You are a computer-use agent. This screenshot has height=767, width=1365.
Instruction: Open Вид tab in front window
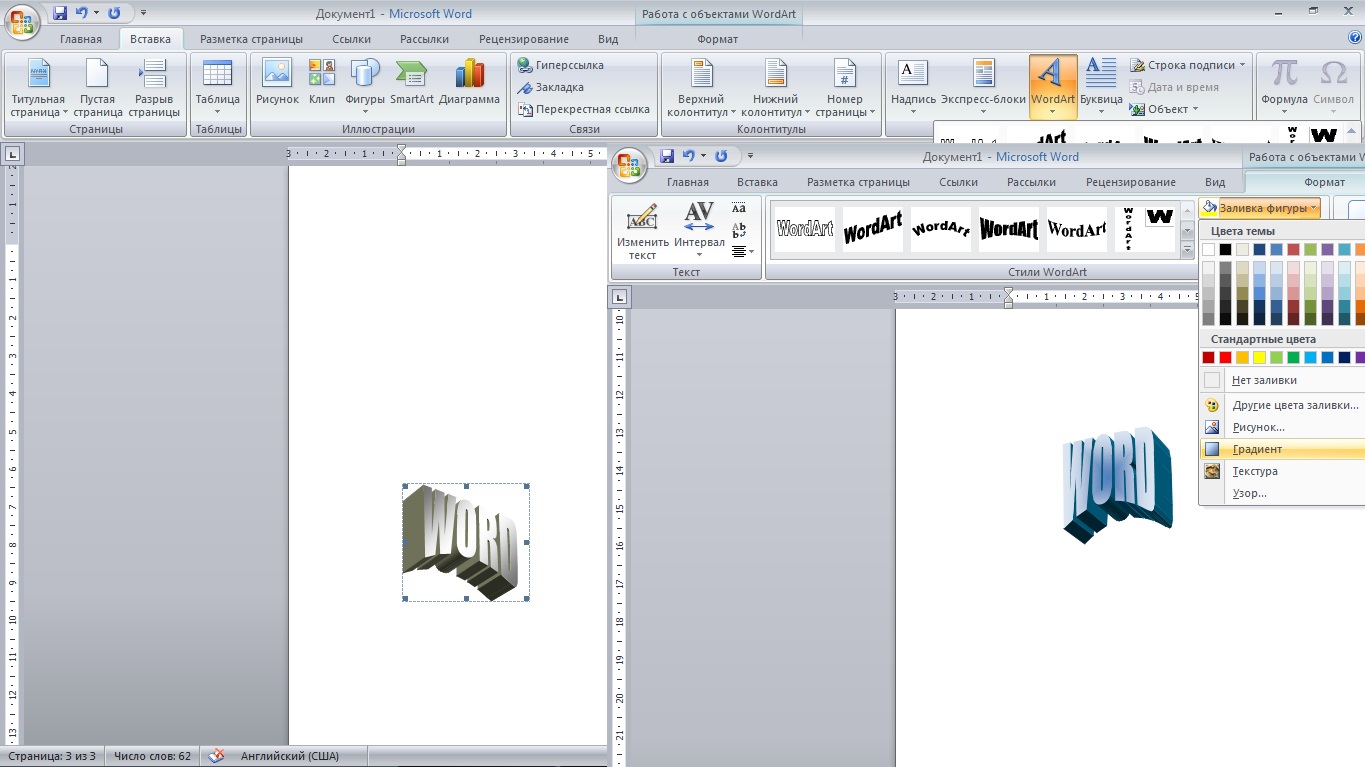[1215, 182]
